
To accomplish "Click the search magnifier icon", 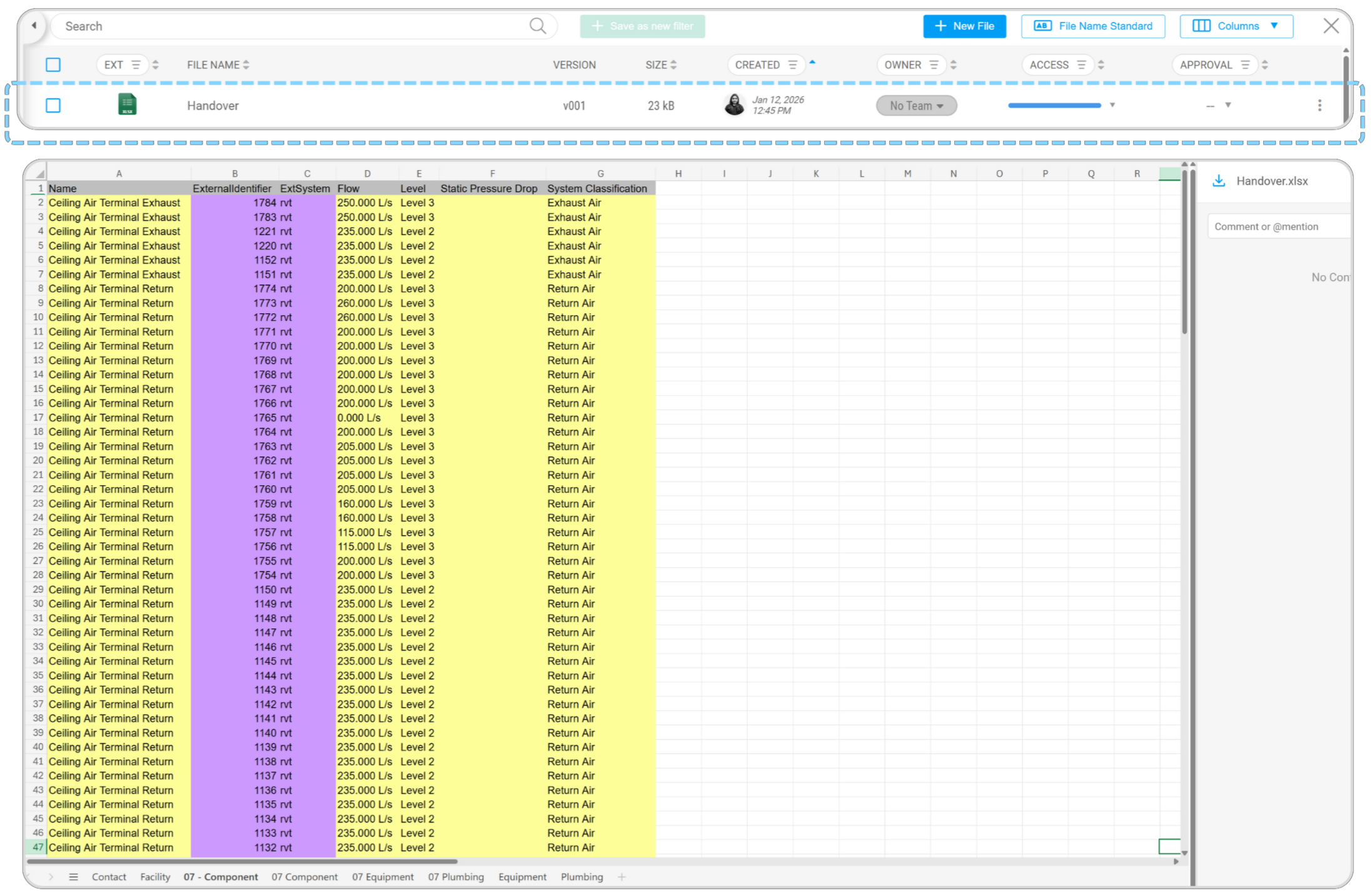I will pos(537,26).
